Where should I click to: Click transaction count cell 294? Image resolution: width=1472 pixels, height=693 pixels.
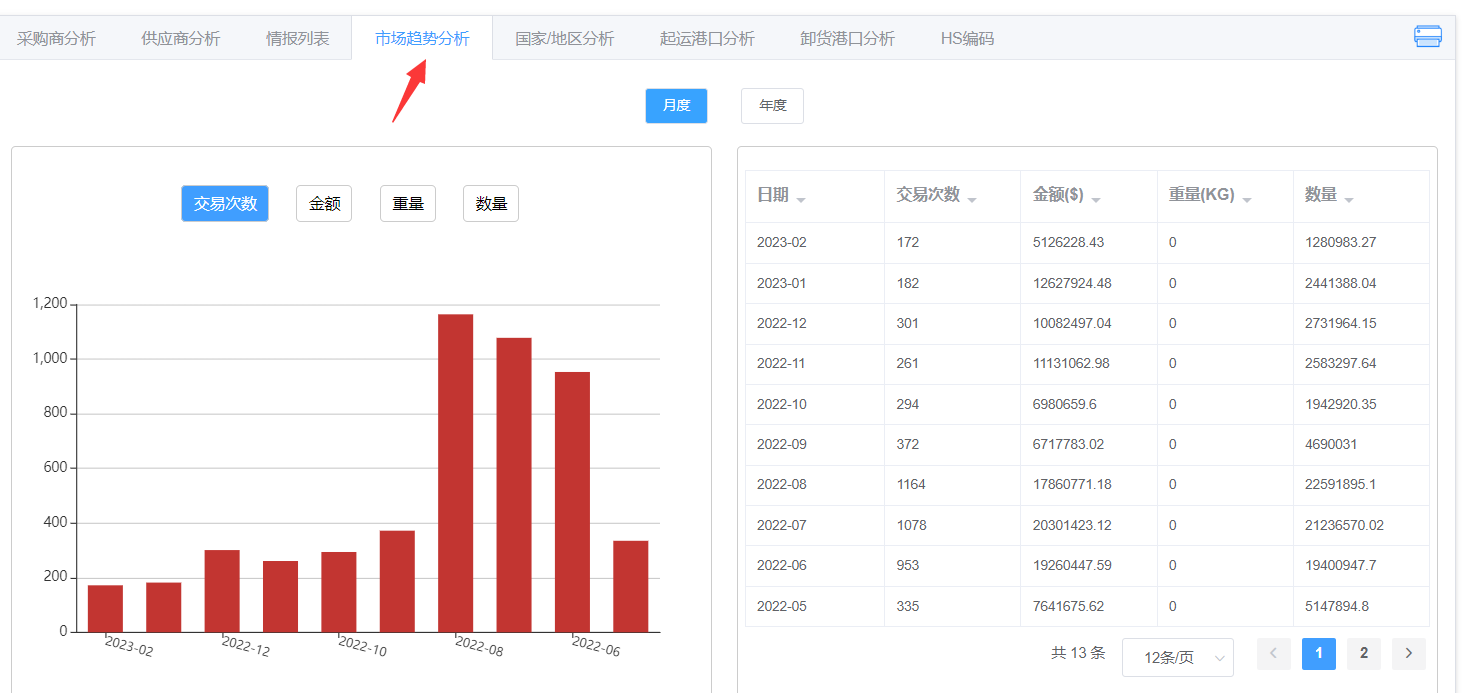[908, 404]
